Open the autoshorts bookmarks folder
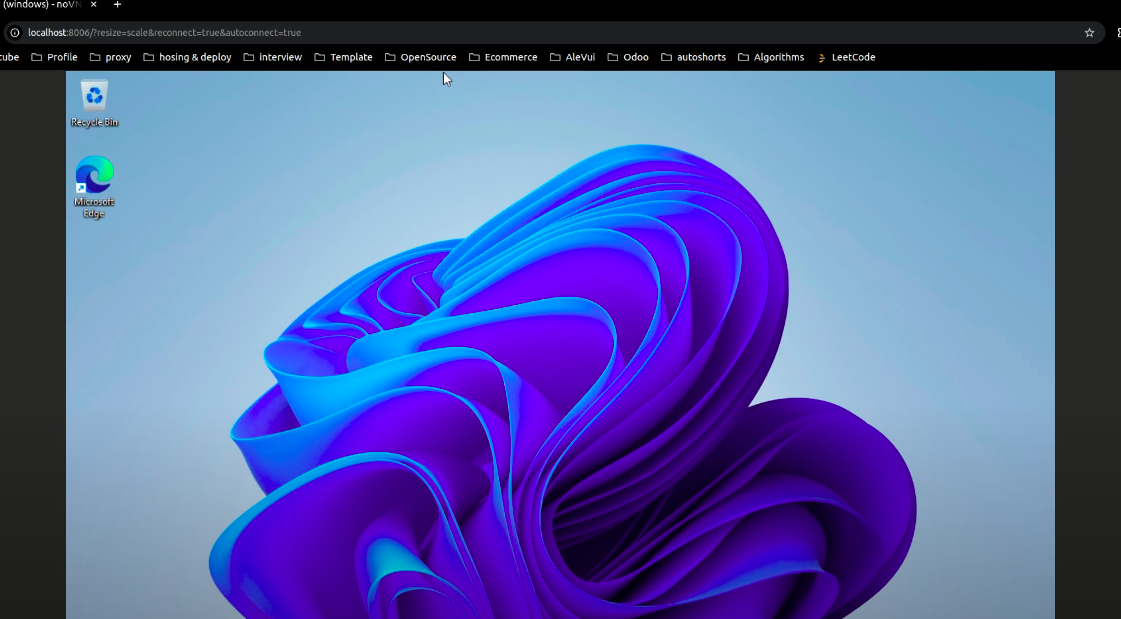This screenshot has width=1121, height=619. tap(693, 57)
